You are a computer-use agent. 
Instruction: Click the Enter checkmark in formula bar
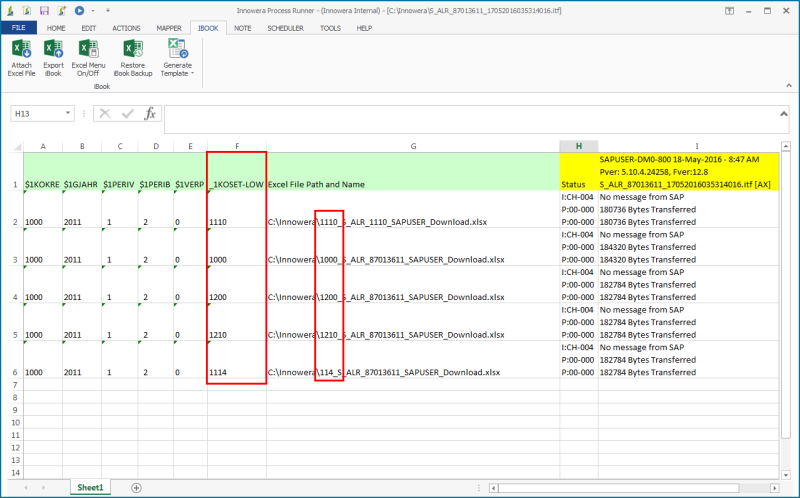point(127,114)
